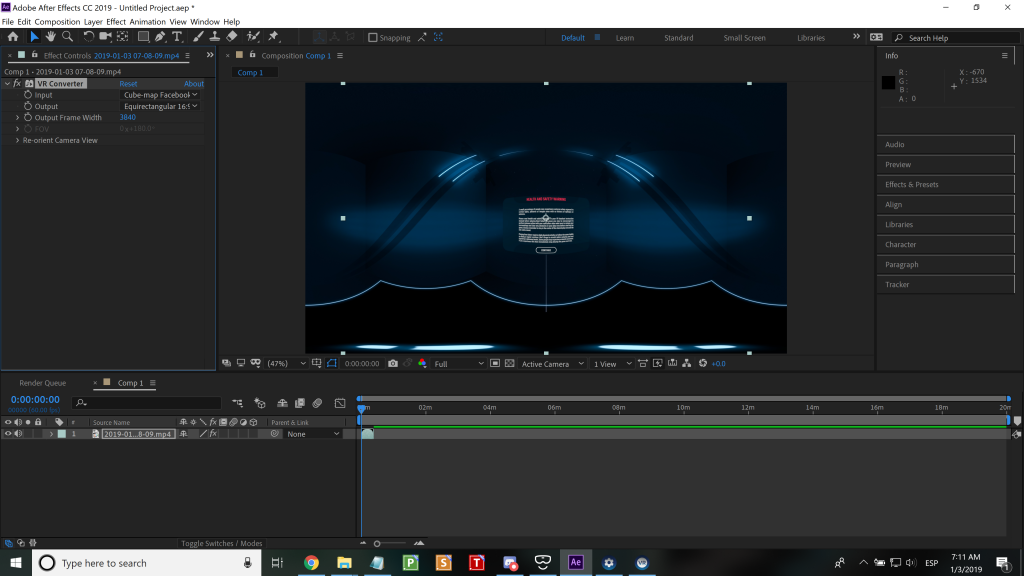Open After Effects from the Windows taskbar

coord(575,563)
